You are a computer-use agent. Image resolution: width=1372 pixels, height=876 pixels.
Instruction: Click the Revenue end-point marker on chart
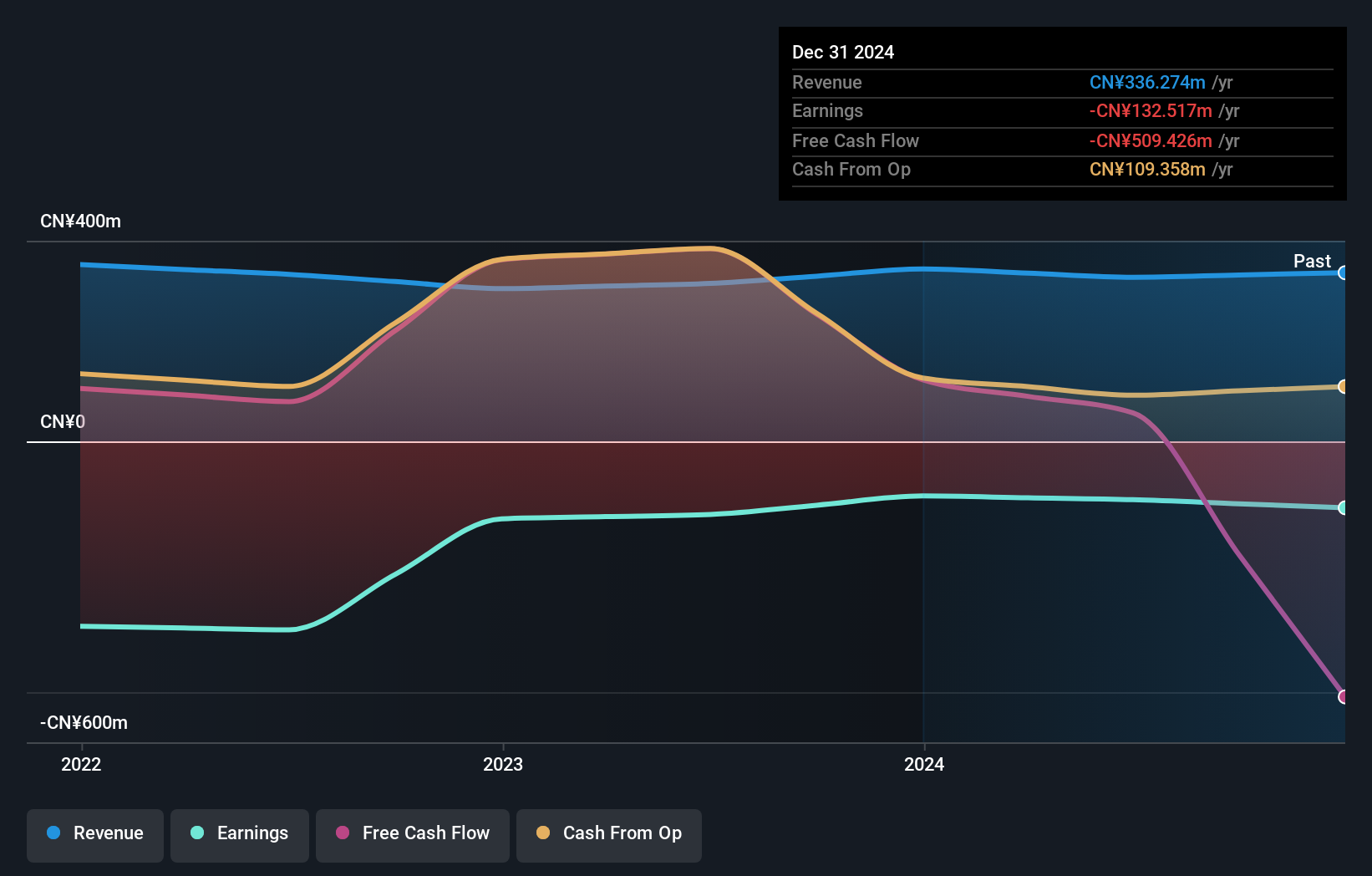pyautogui.click(x=1343, y=272)
